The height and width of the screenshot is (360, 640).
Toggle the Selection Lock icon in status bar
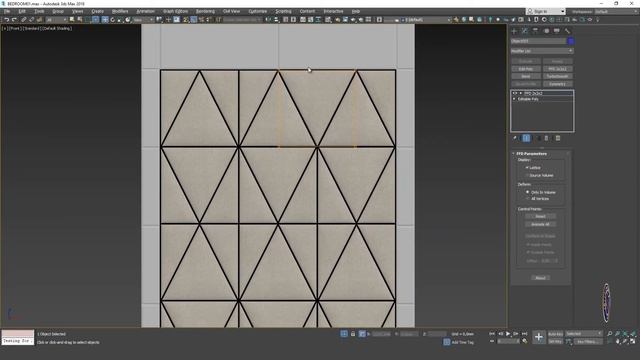pyautogui.click(x=353, y=334)
